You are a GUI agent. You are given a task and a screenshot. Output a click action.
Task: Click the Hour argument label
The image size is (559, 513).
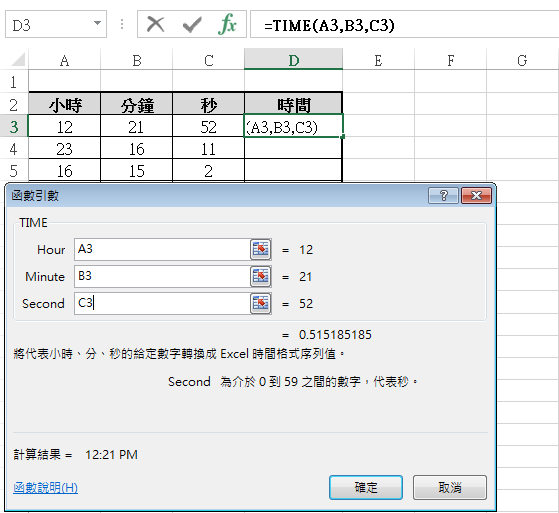tap(51, 249)
